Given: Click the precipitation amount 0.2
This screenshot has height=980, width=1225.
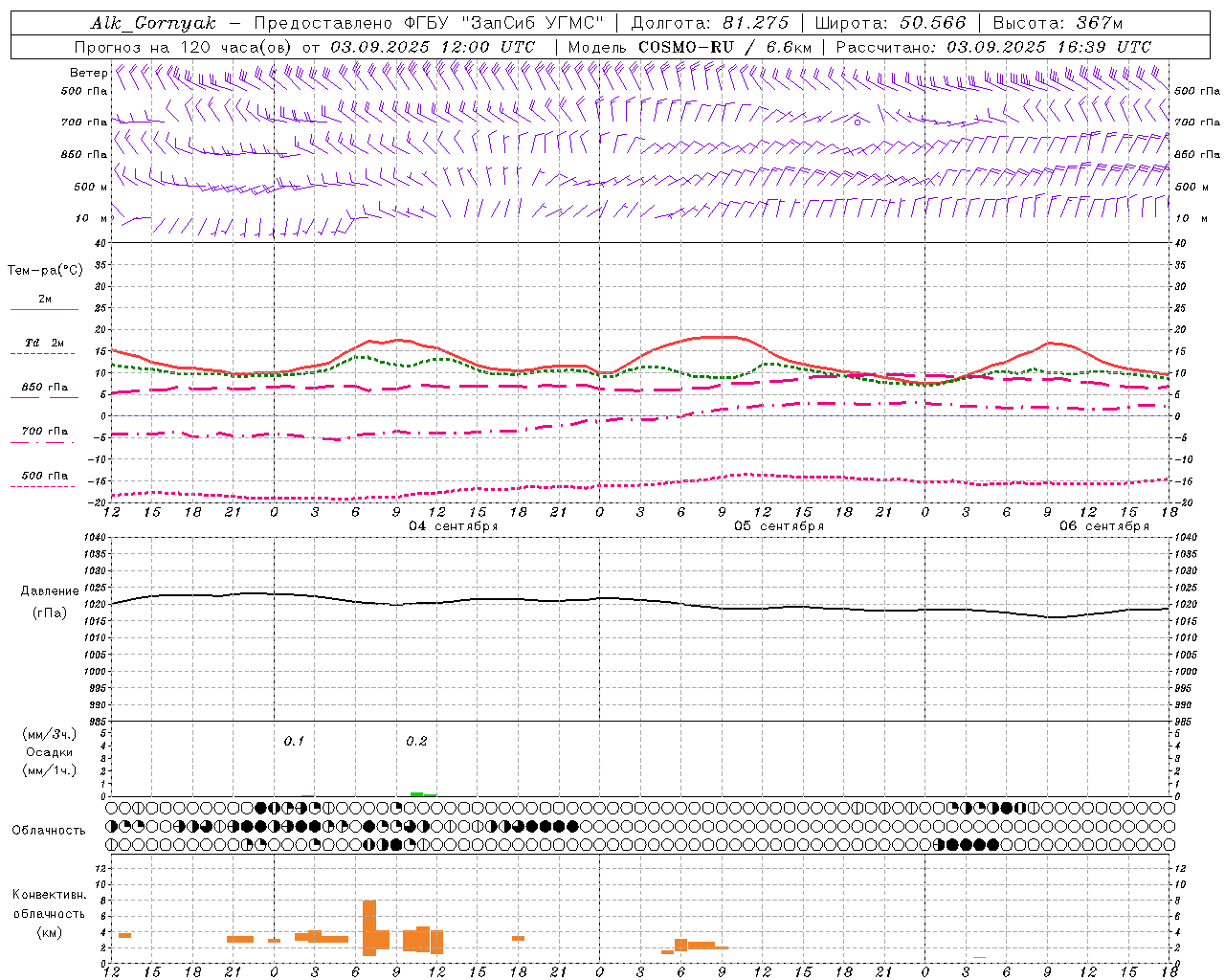Looking at the screenshot, I should coord(416,741).
